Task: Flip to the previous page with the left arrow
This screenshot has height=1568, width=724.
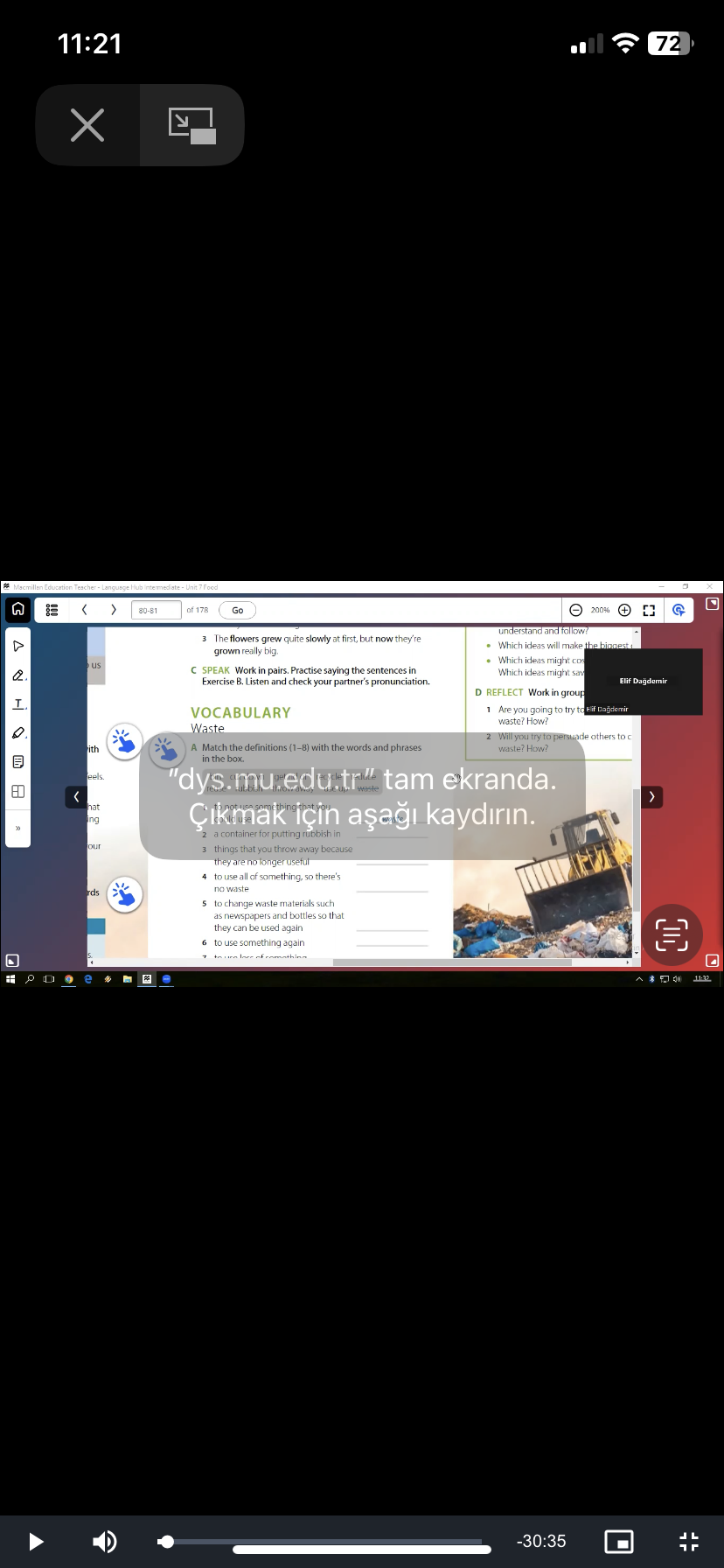Action: click(76, 796)
